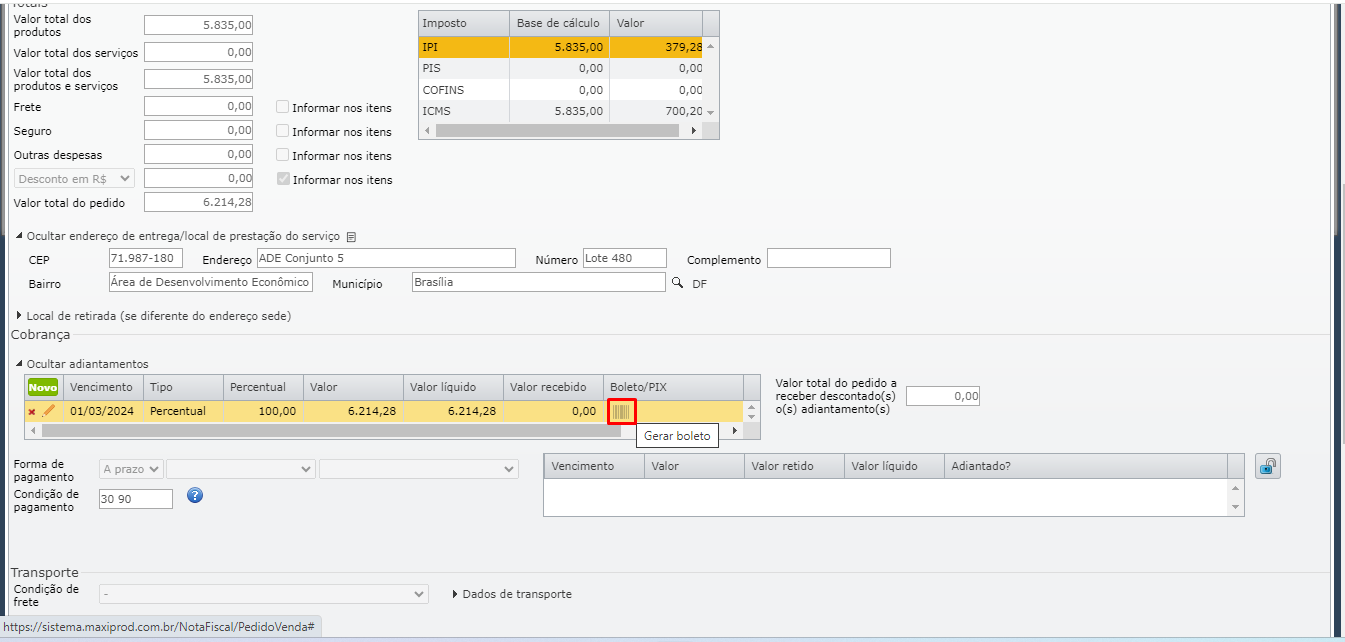Click the Adiantado? column header
The image size is (1345, 642).
(x=1086, y=466)
